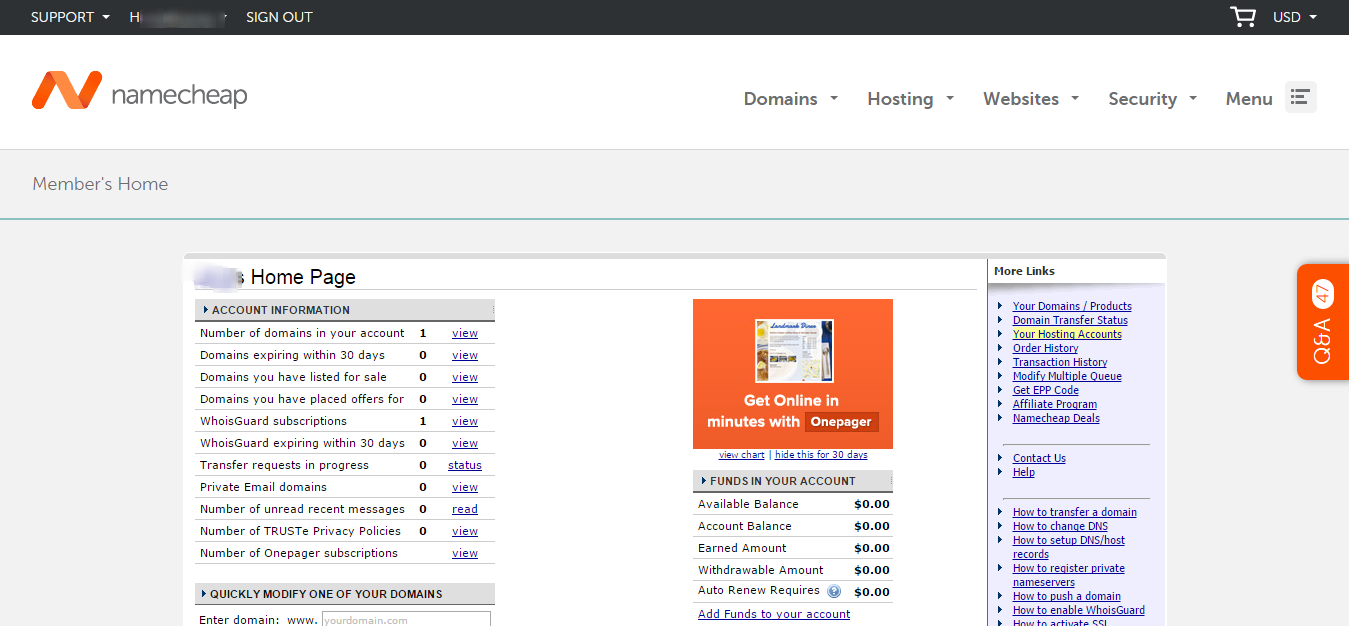The height and width of the screenshot is (626, 1349).
Task: Click hide this for 30 days
Action: click(821, 455)
